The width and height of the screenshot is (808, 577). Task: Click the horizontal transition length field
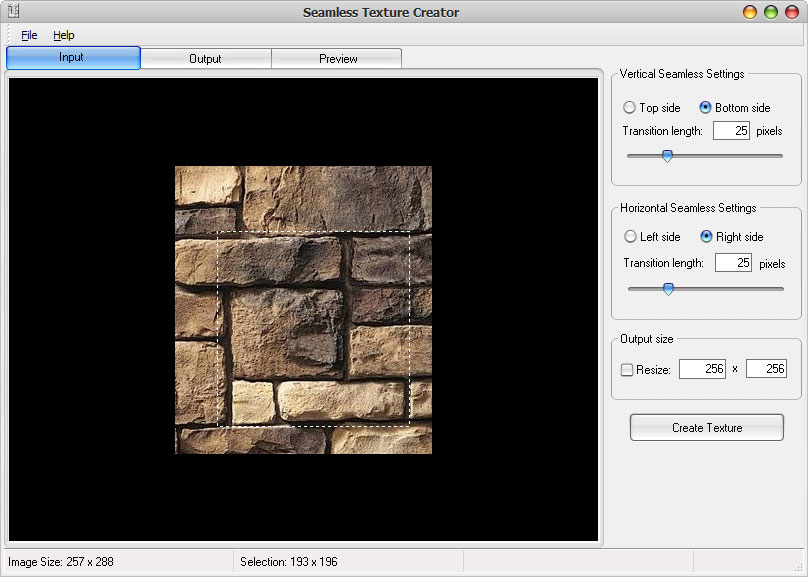pos(732,262)
